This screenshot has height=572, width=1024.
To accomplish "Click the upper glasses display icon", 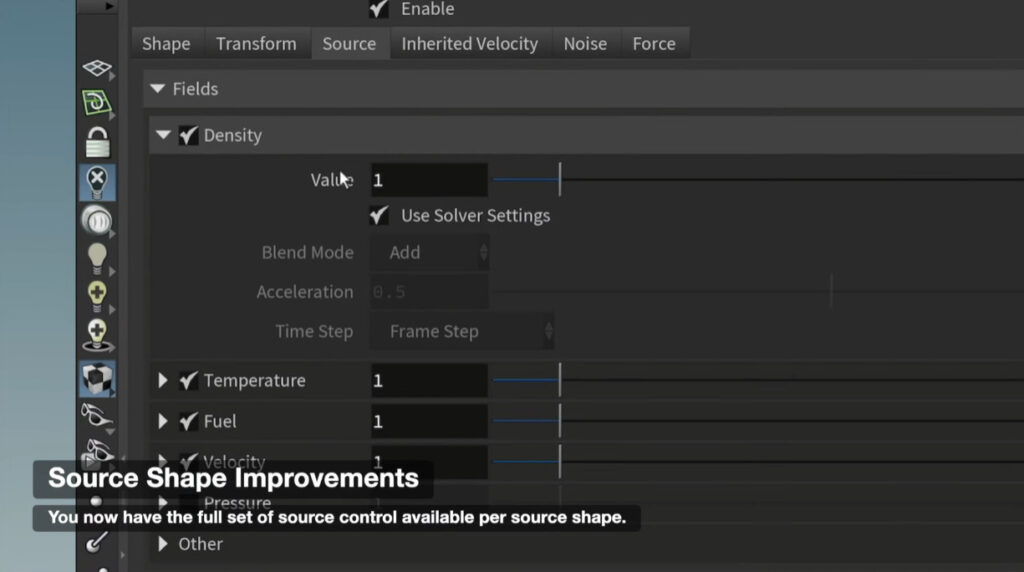I will pos(97,415).
